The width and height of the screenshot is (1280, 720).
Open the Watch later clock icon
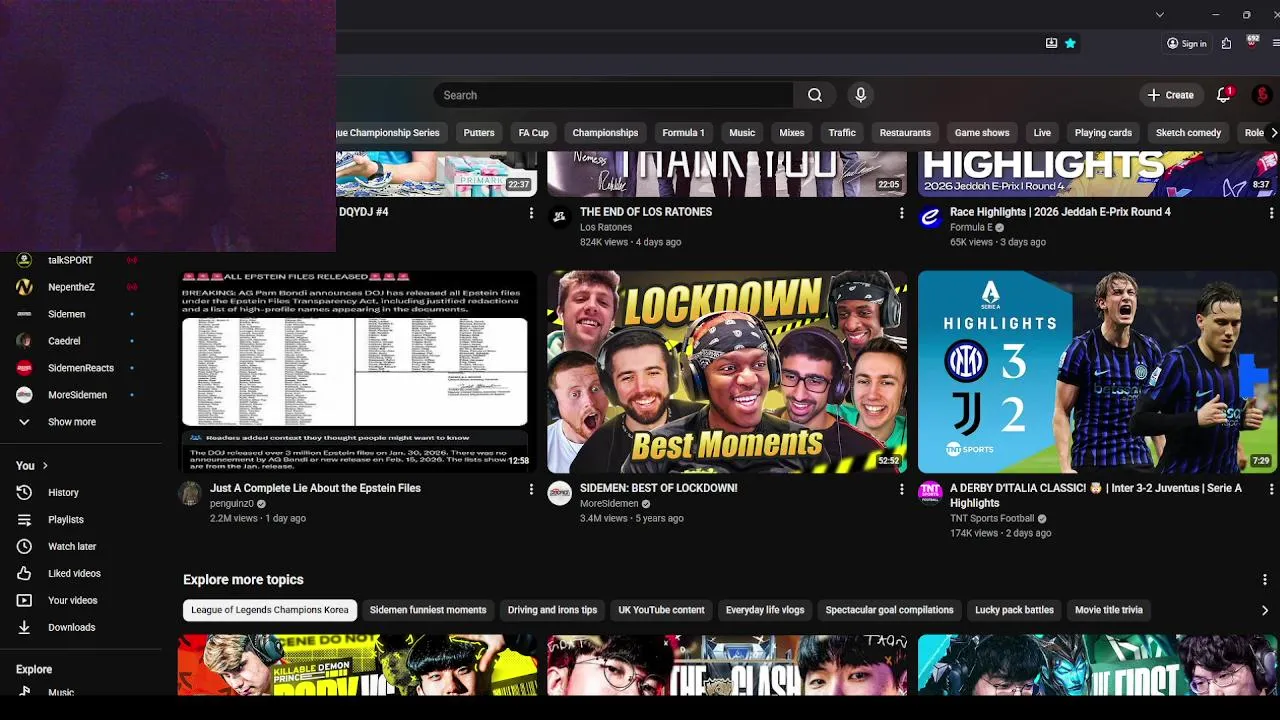(24, 546)
